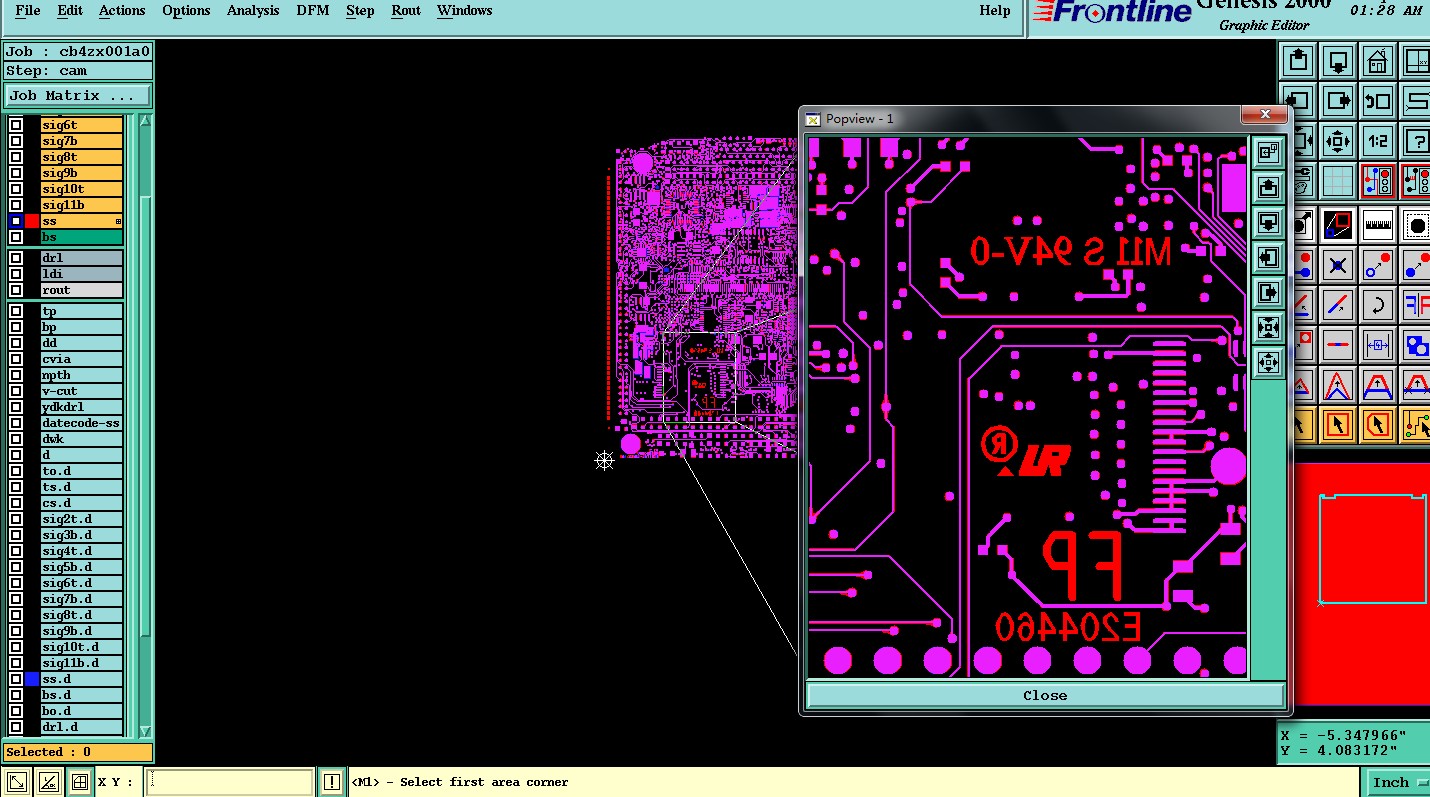The width and height of the screenshot is (1430, 797).
Task: Toggle checkbox for sig6t layer
Action: pyautogui.click(x=16, y=125)
